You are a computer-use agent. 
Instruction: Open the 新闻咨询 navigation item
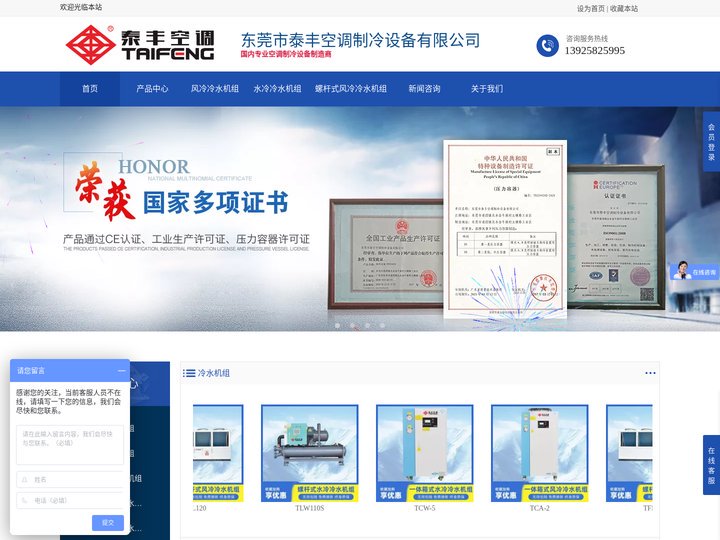(x=424, y=89)
